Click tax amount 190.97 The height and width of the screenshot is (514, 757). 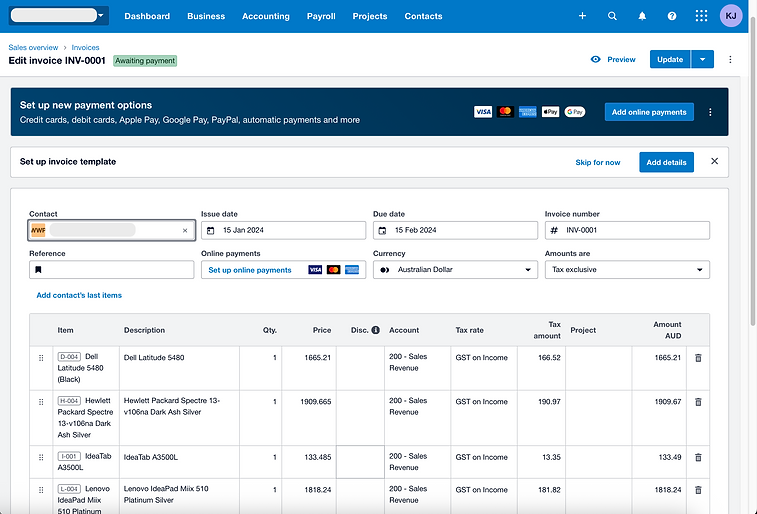tap(541, 418)
